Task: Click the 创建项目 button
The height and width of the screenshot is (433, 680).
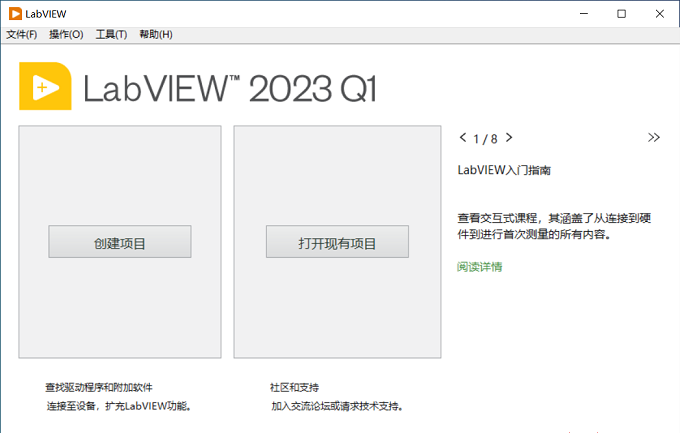Action: (120, 242)
